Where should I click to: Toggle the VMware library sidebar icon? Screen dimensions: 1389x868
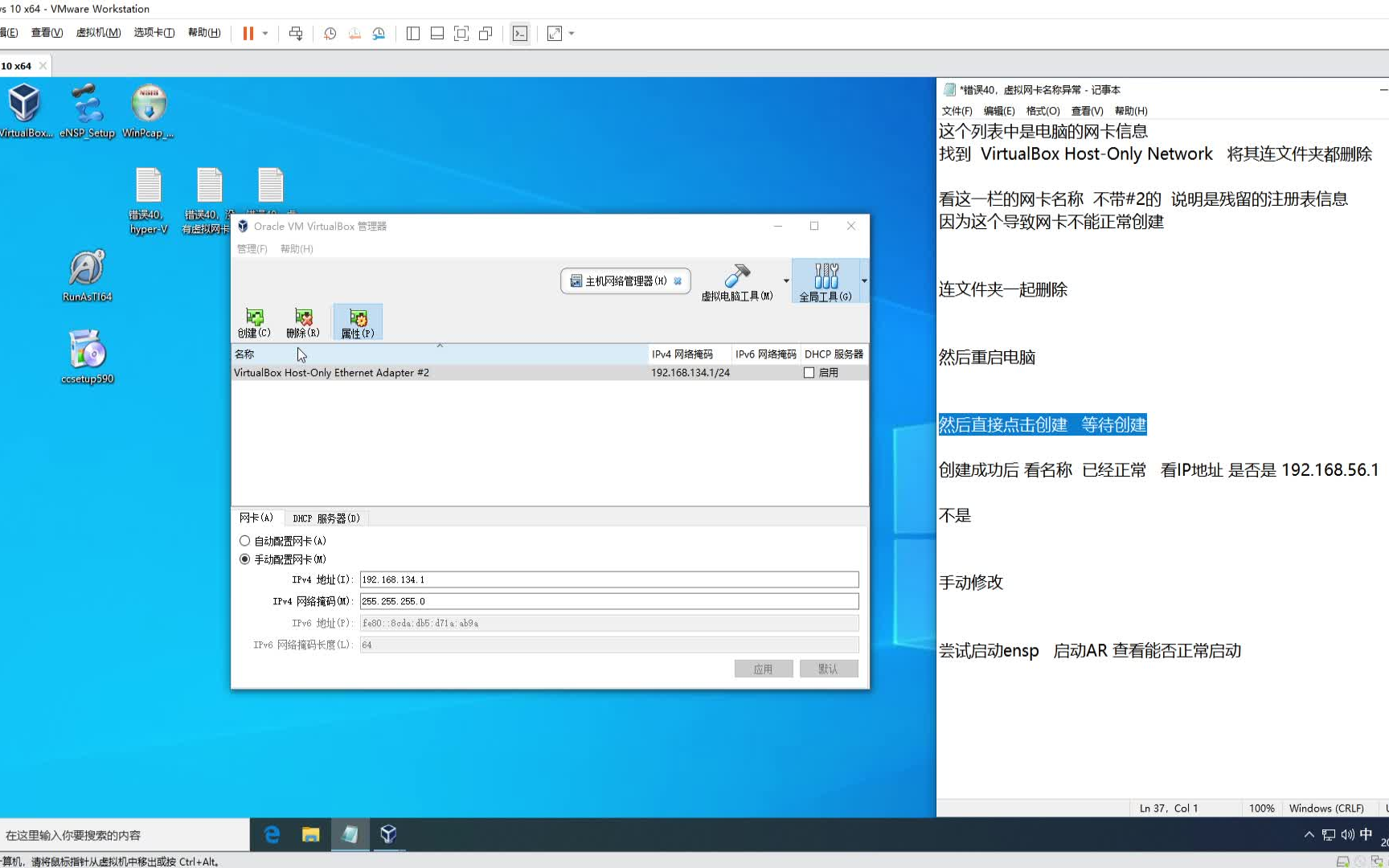point(413,33)
